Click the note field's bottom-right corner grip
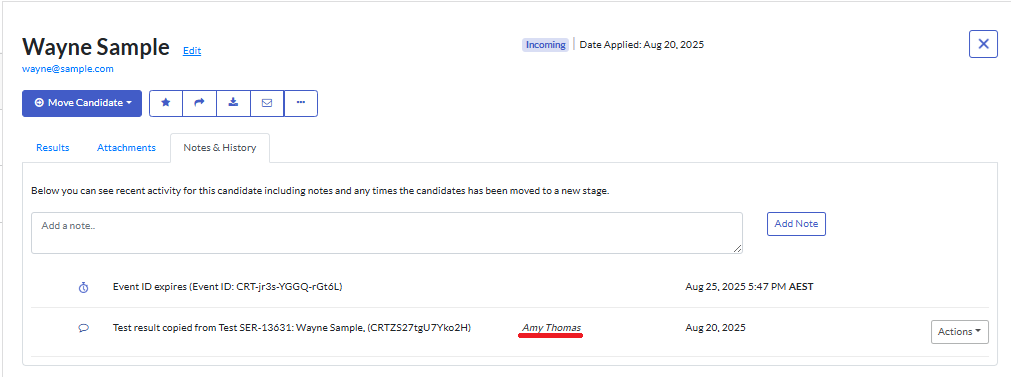1011x377 pixels. coord(738,249)
